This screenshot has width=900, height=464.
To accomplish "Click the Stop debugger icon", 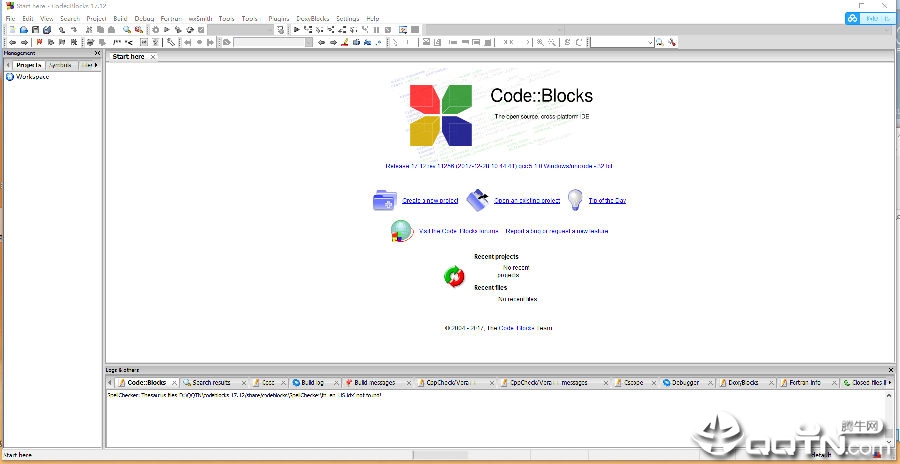I will pyautogui.click(x=387, y=30).
